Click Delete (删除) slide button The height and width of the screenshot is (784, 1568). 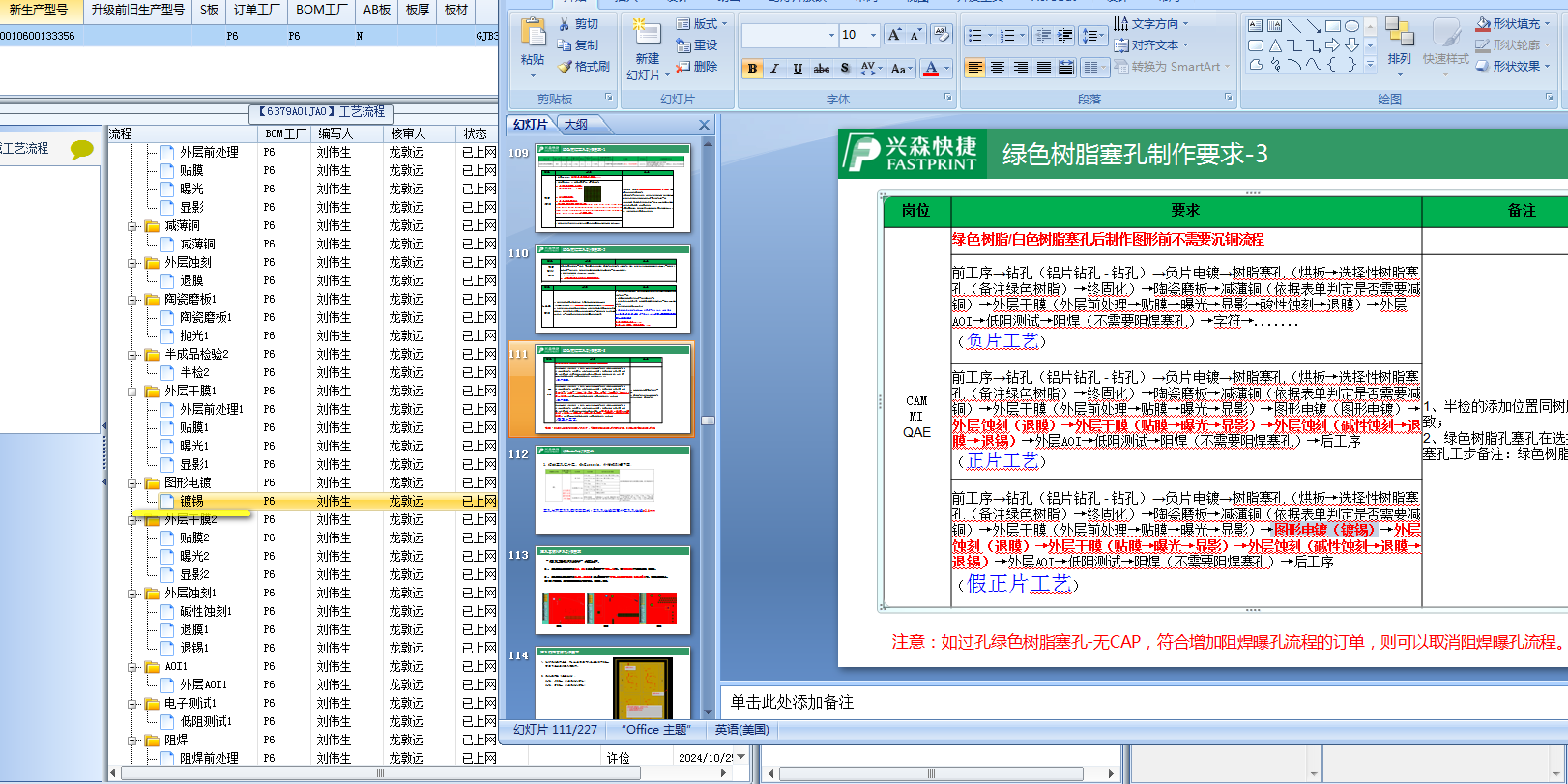(697, 67)
